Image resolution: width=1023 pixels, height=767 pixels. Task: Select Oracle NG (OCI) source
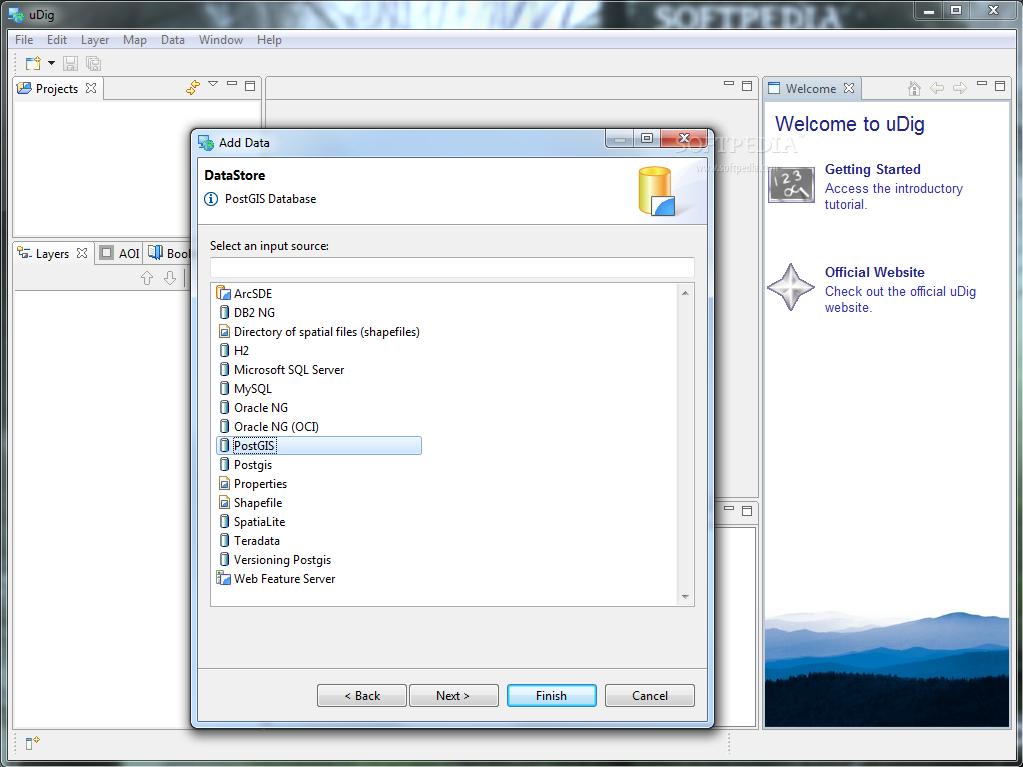coord(268,426)
